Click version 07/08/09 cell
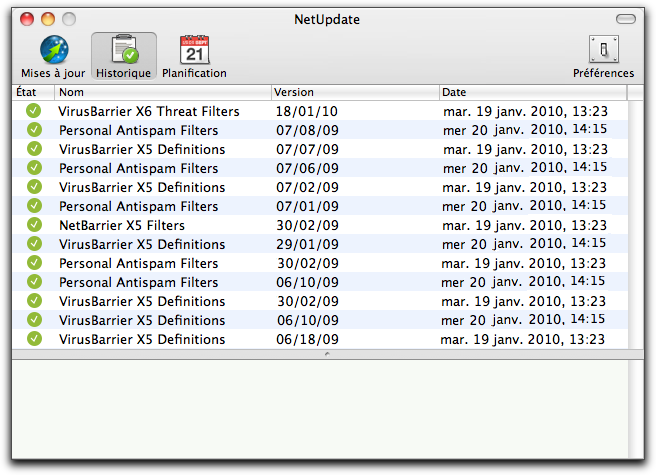Viewport: 656px width, 475px height. click(x=308, y=131)
